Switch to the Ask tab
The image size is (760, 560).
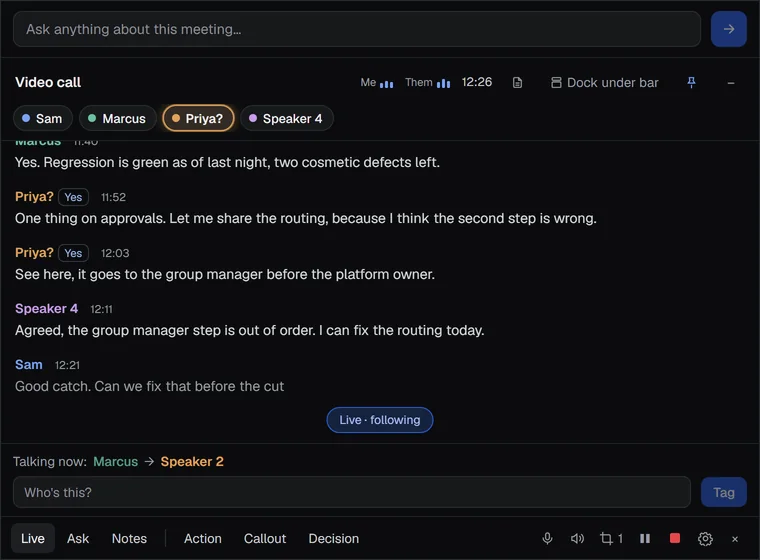click(x=78, y=538)
